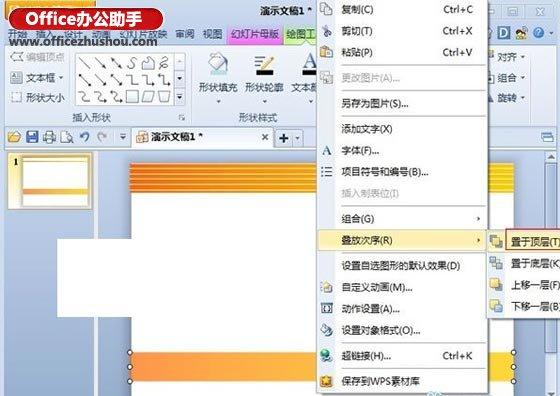Screen dimensions: 560x396
Task: Expand the shapes gallery more arrow
Action: (180, 97)
